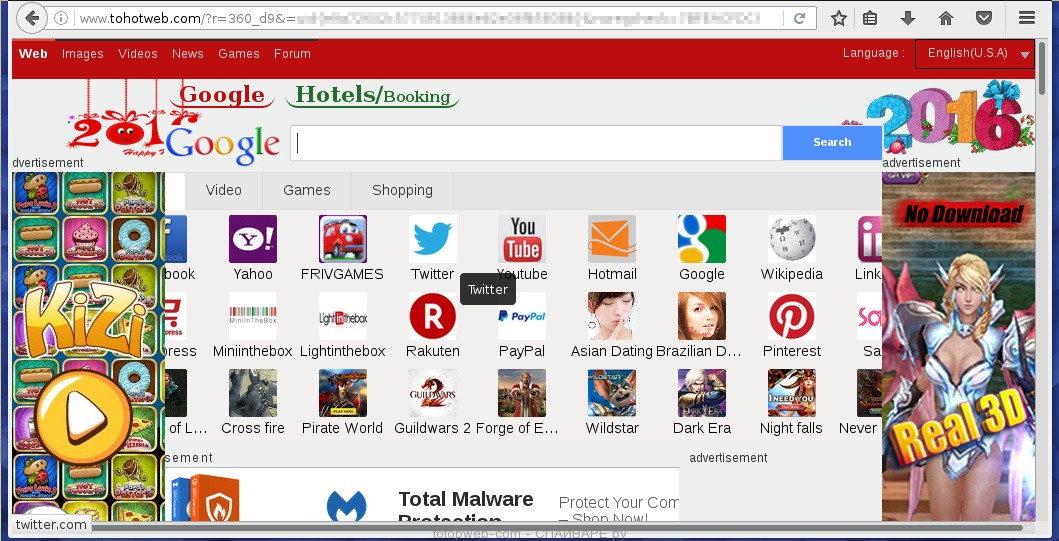Click the YouTube shortcut icon
1059x541 pixels.
click(522, 239)
